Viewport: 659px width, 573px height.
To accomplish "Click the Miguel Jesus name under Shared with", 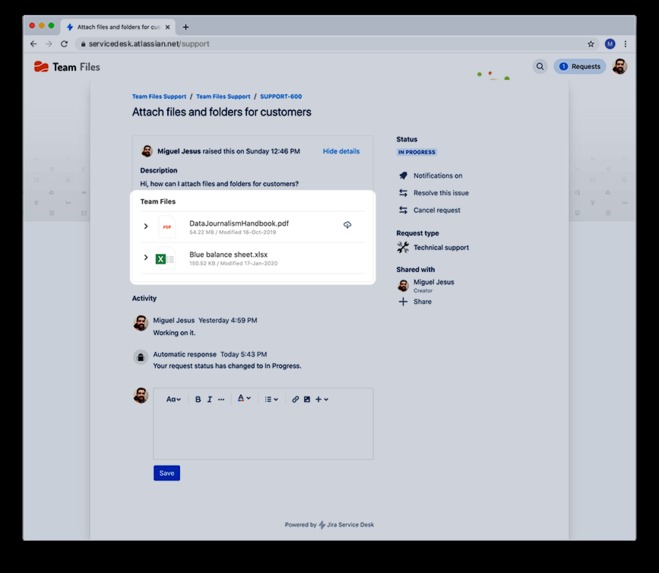I will (434, 282).
